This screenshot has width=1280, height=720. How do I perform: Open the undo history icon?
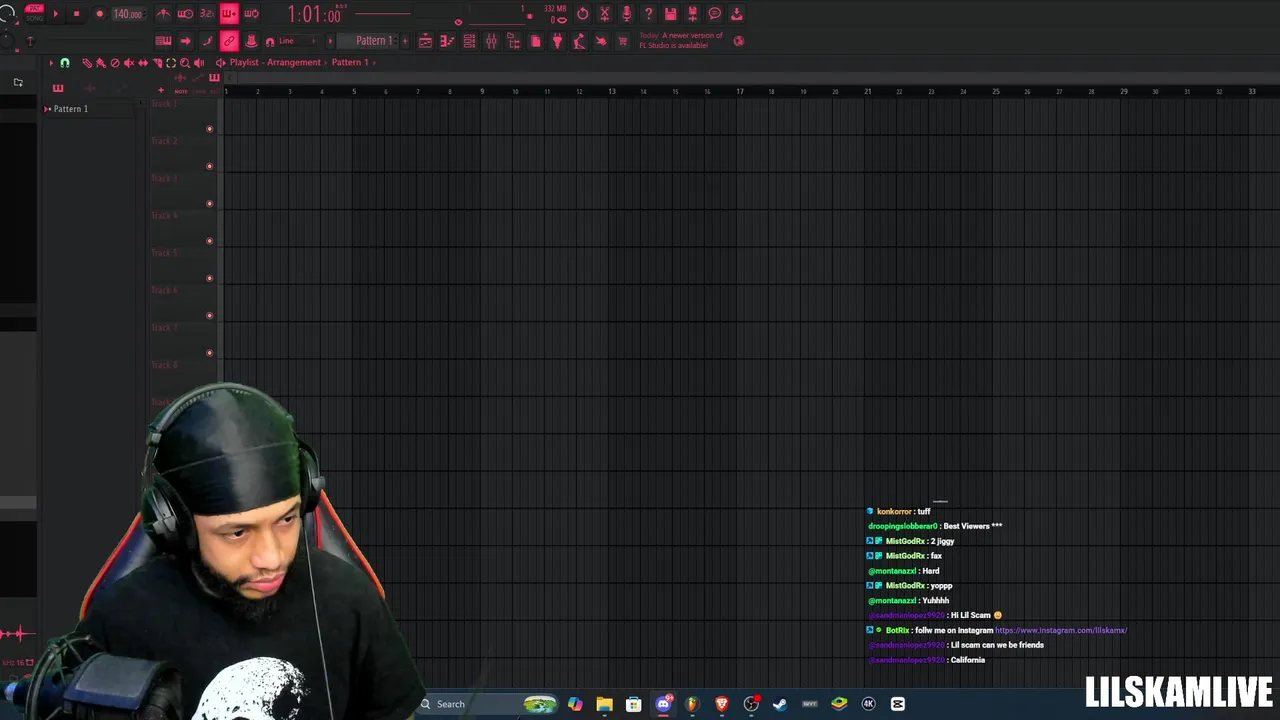583,14
